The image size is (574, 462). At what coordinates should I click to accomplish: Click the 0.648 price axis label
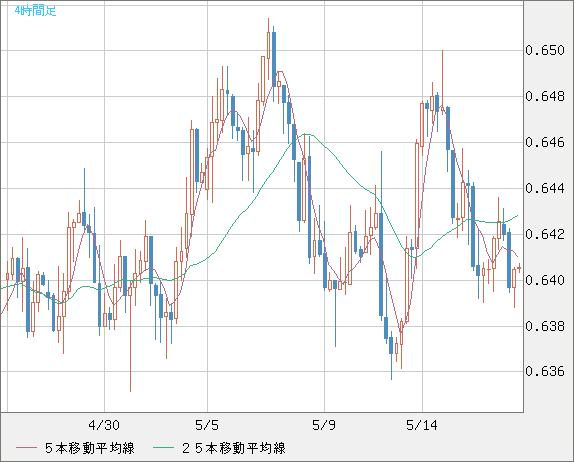pyautogui.click(x=545, y=96)
